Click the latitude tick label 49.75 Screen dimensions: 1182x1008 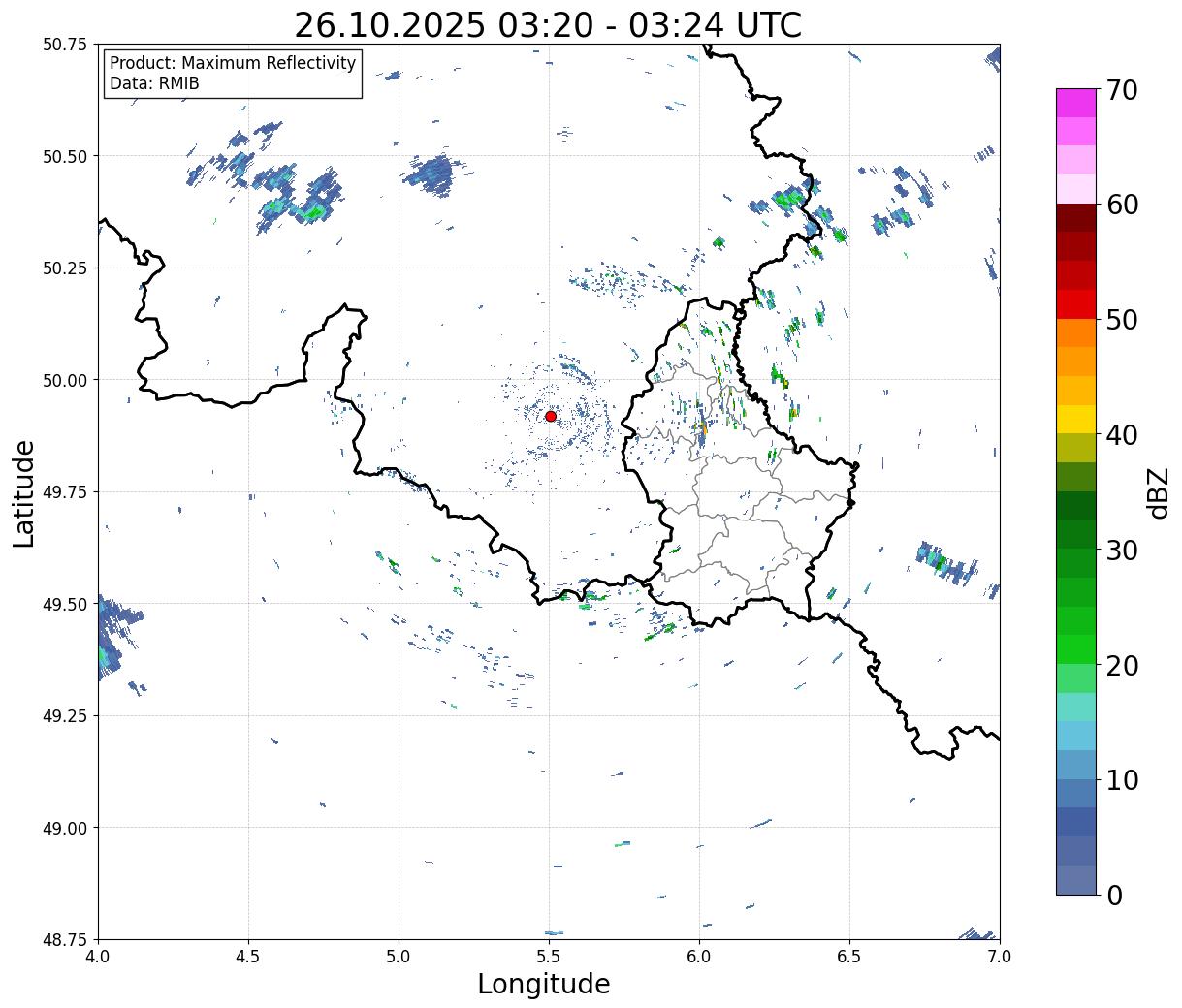point(65,492)
